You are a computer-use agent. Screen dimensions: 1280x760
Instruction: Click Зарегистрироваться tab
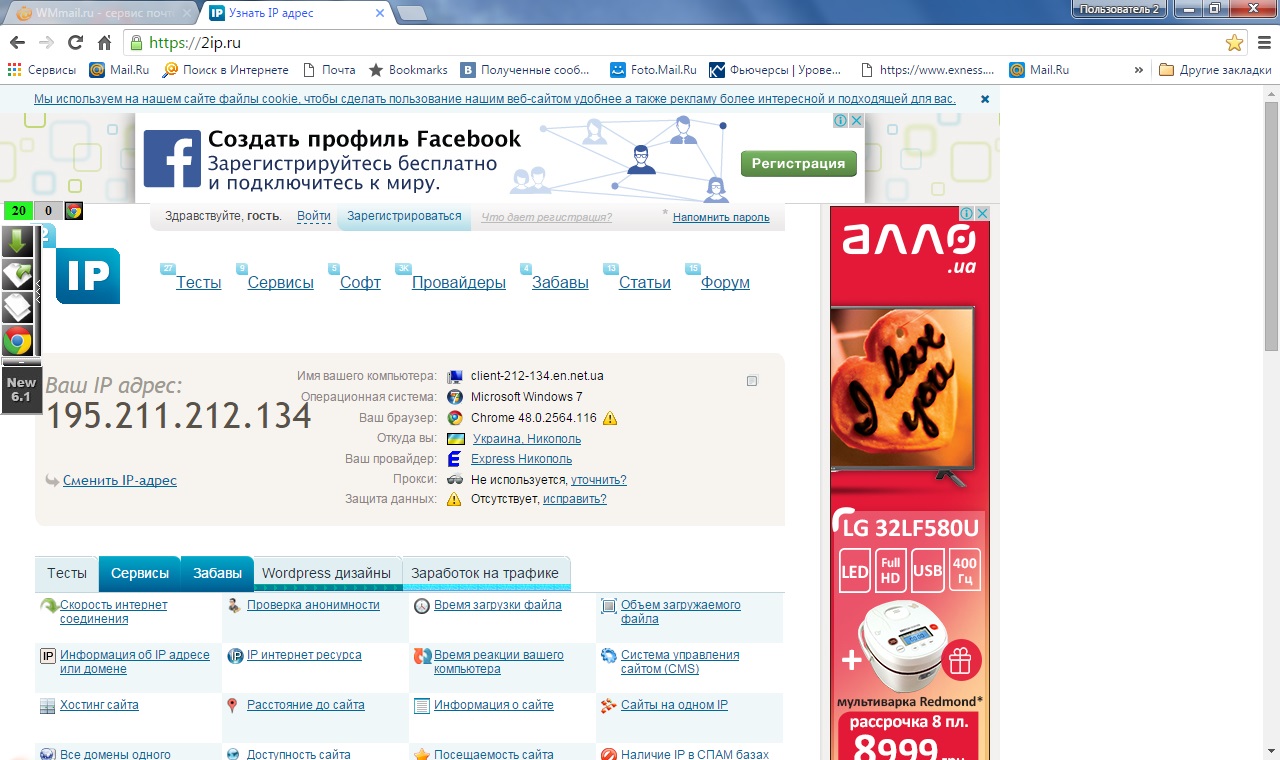coord(404,216)
